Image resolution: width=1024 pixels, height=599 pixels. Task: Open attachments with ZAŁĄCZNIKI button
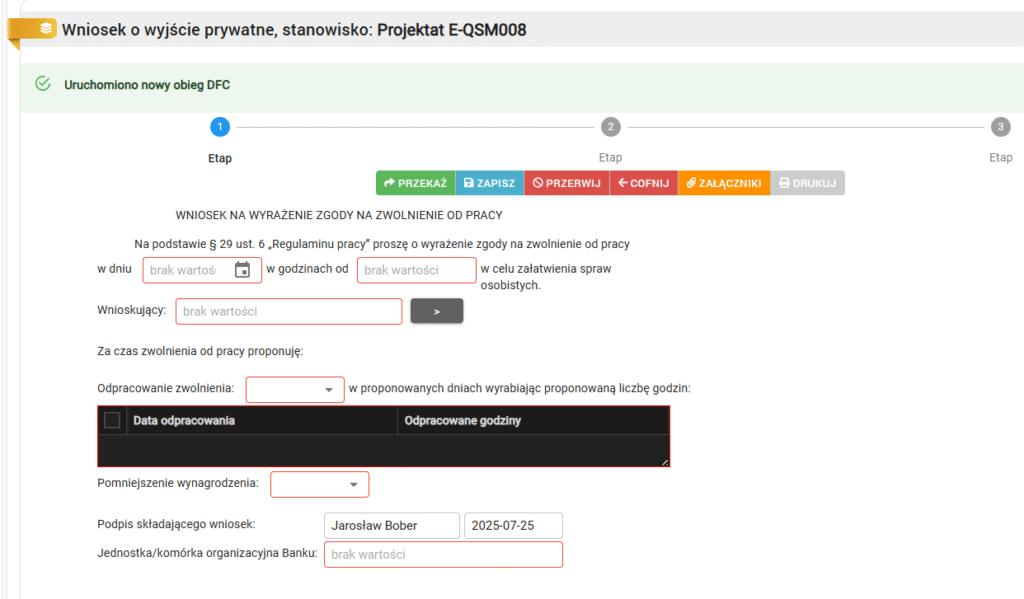723,183
